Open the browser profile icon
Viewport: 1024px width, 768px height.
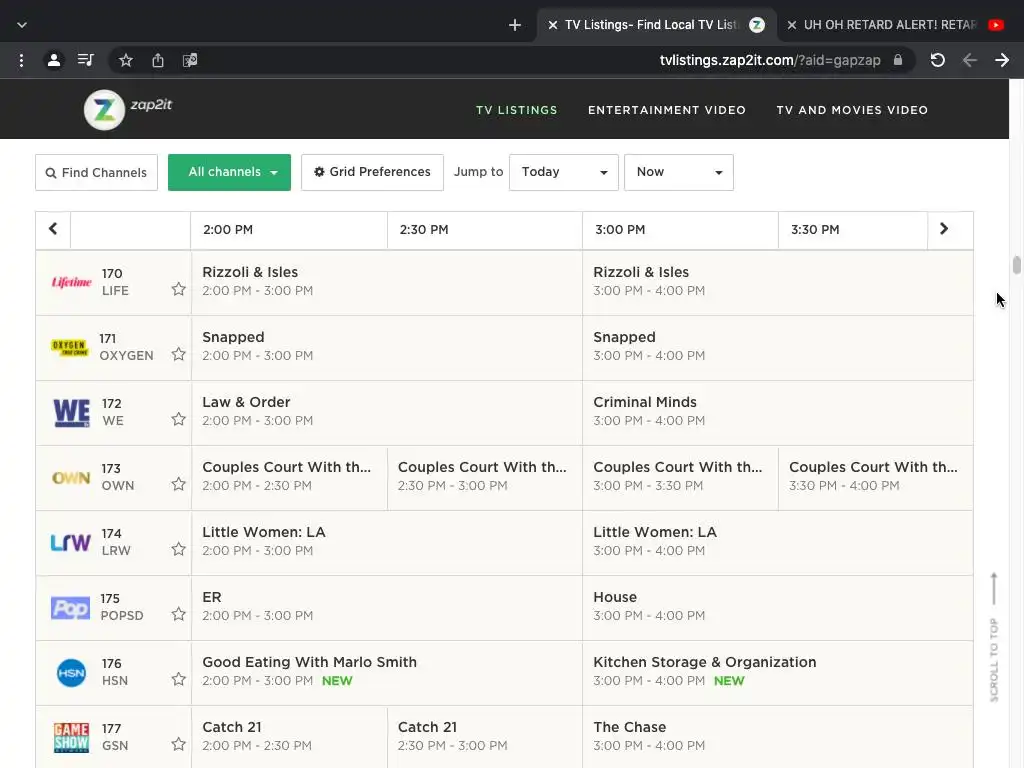click(54, 61)
